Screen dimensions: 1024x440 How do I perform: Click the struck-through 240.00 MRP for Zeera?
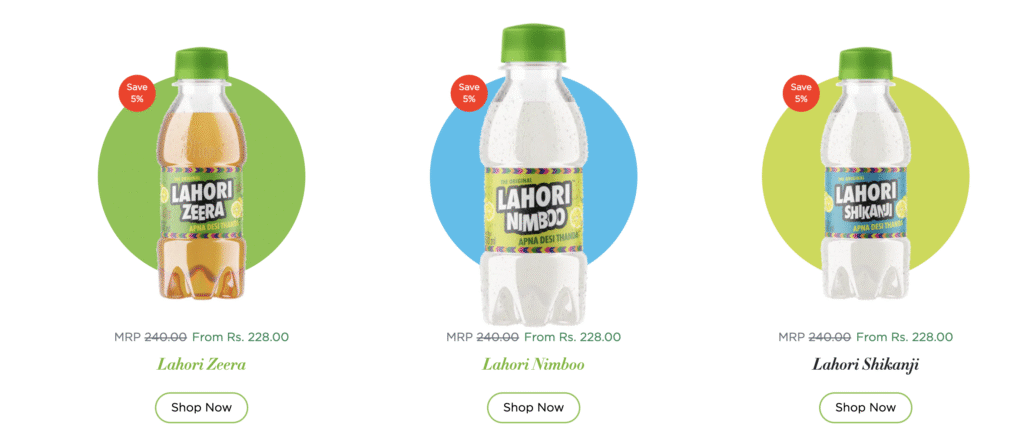[165, 337]
